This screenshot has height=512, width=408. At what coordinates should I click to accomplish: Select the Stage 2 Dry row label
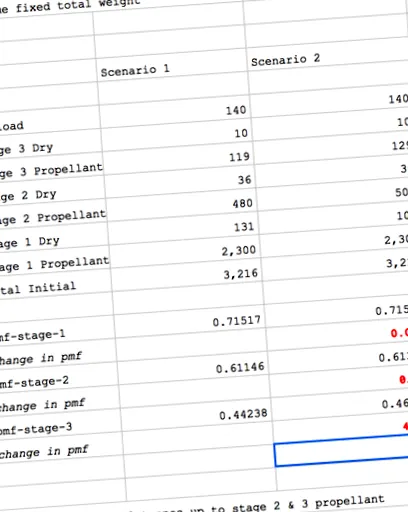28,195
